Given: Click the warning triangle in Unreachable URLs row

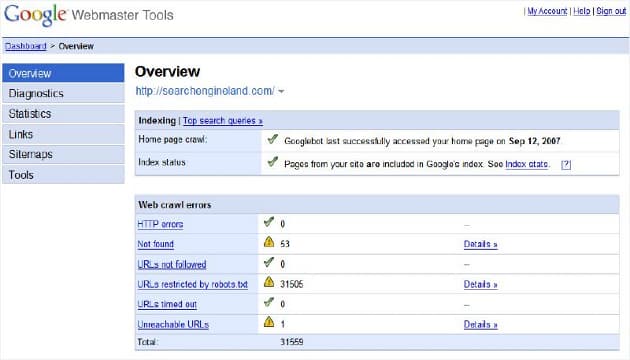Looking at the screenshot, I should (269, 322).
